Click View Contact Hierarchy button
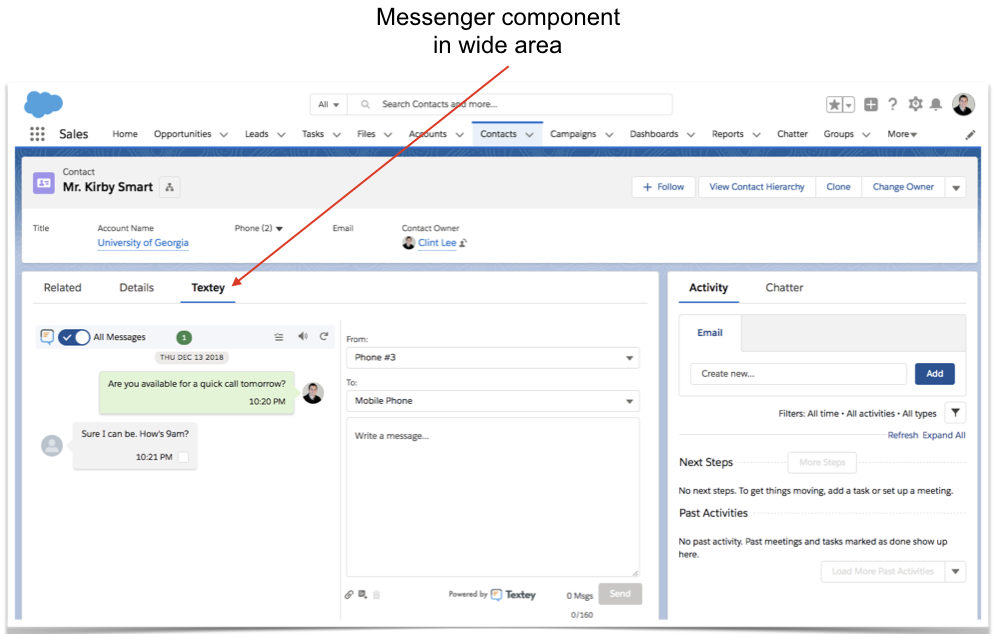This screenshot has height=634, width=997. coord(757,187)
